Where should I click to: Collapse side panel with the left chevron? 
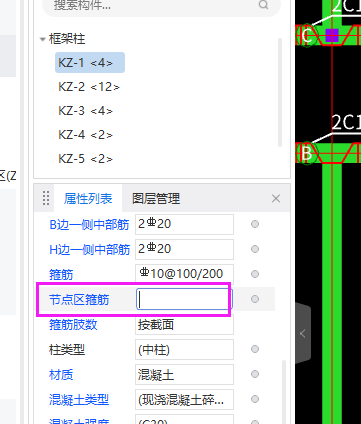[303, 334]
